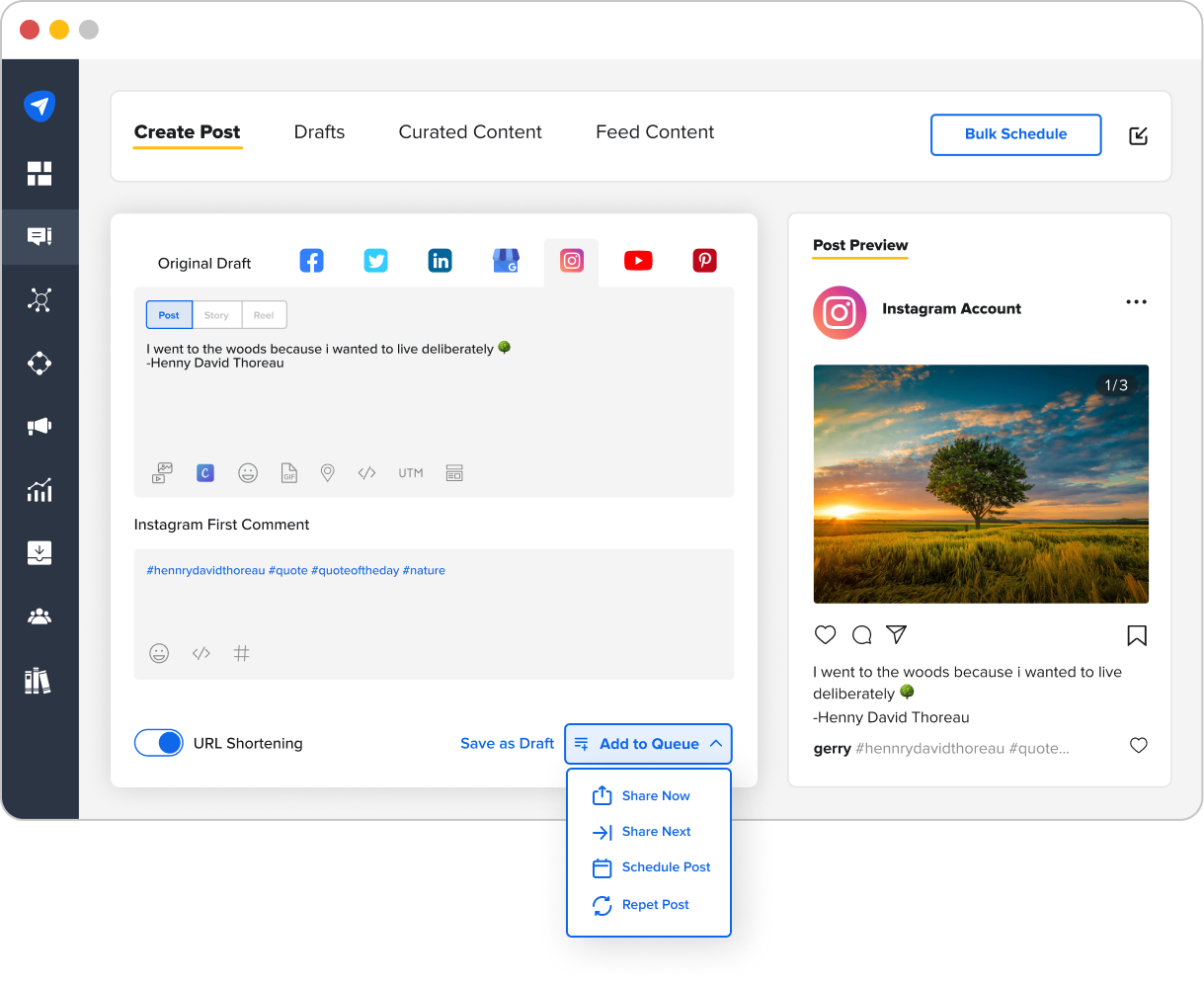Image resolution: width=1204 pixels, height=985 pixels.
Task: Insert hashtags into the Instagram first comment
Action: 242,653
